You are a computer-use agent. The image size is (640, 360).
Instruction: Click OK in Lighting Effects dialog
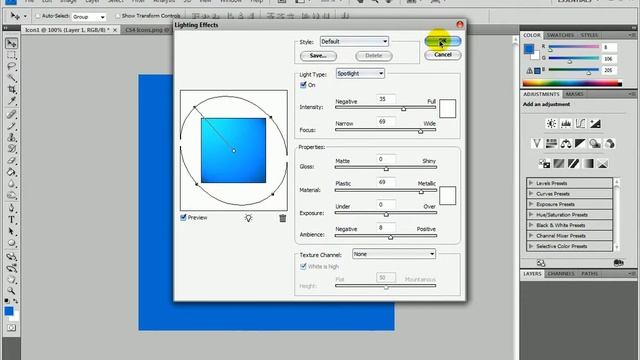pyautogui.click(x=443, y=41)
